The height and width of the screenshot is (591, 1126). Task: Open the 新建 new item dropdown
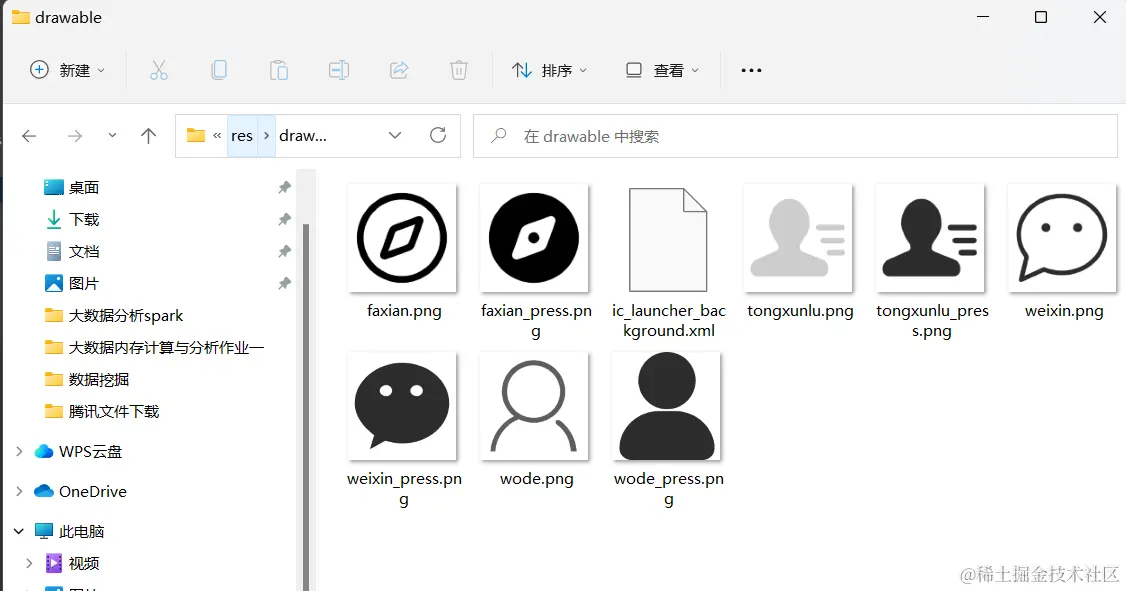(x=68, y=70)
